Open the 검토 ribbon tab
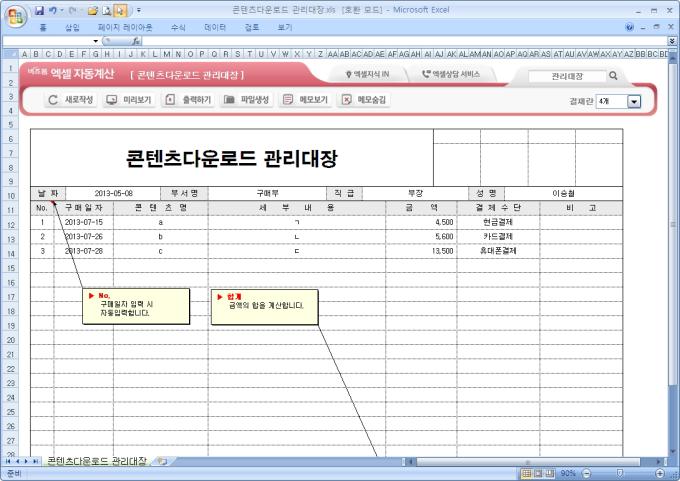The width and height of the screenshot is (680, 481). [x=252, y=27]
